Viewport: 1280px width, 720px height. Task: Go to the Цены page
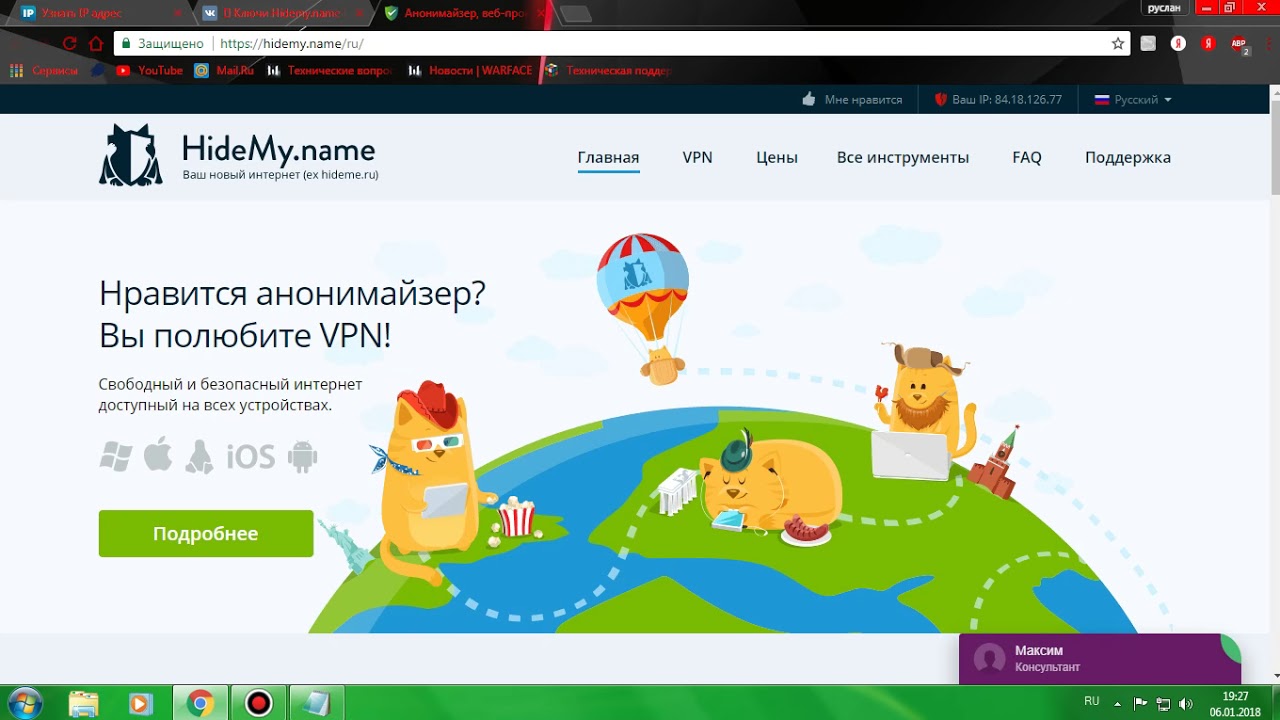777,157
